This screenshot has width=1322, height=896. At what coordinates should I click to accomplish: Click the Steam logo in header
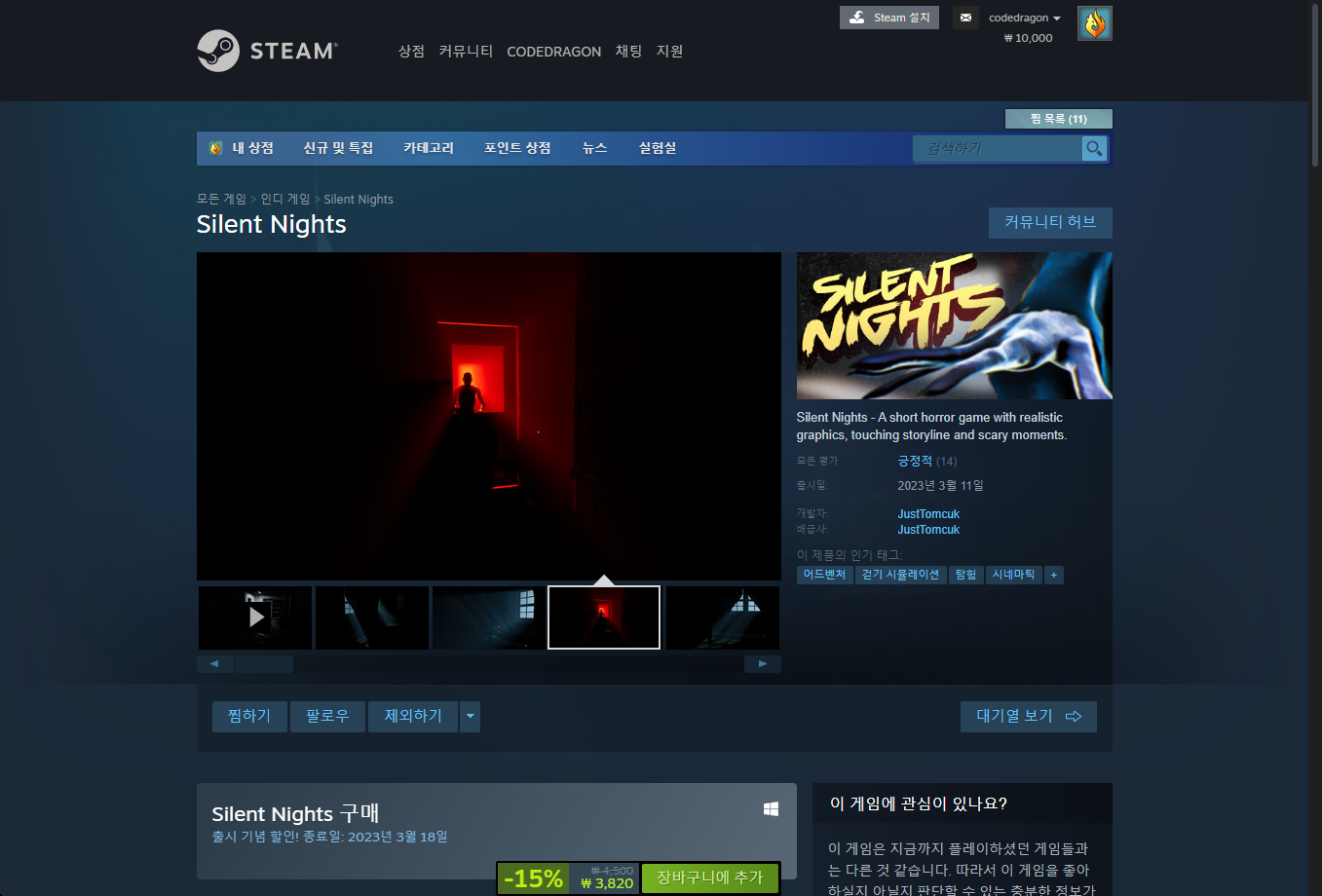coord(267,51)
